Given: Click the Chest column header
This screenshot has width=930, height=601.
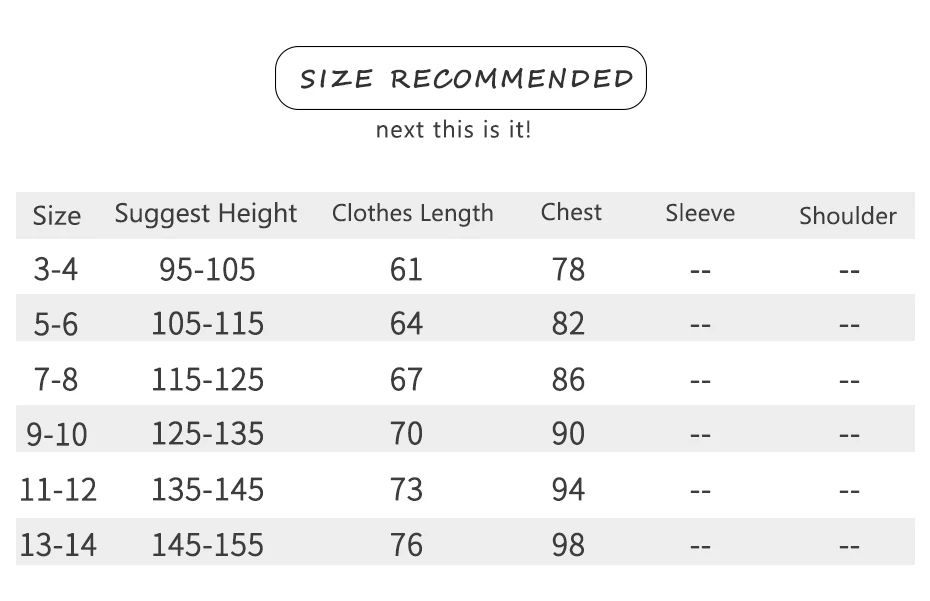Looking at the screenshot, I should point(571,212).
